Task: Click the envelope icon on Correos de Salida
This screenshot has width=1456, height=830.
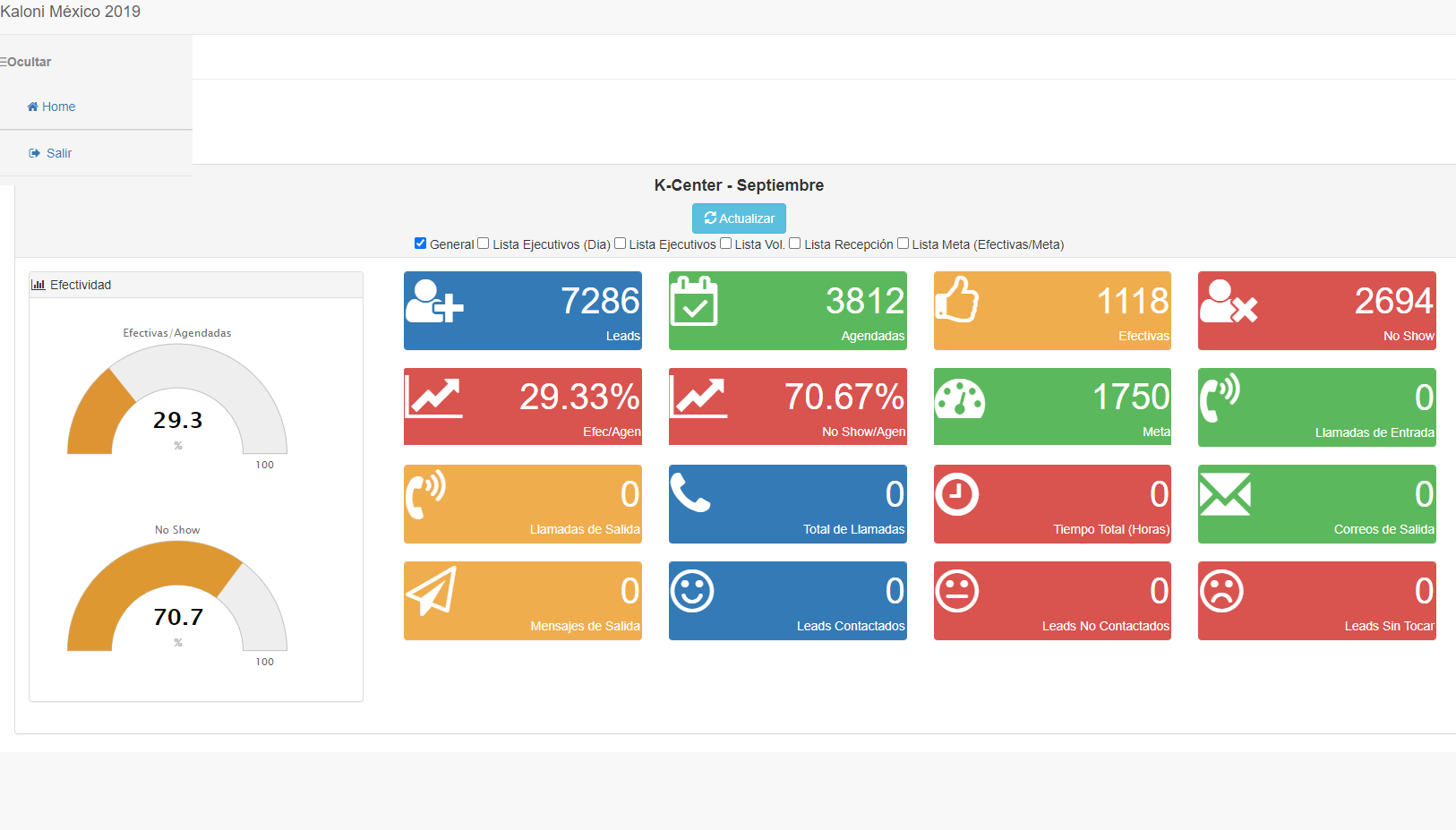Action: 1225,494
